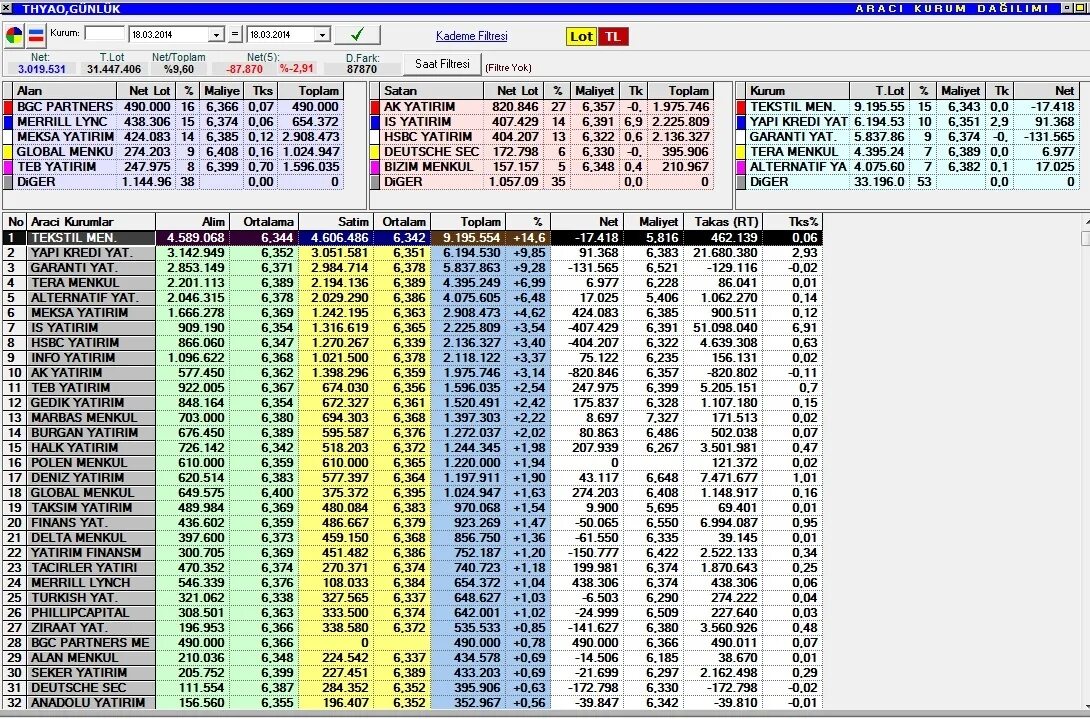Open the pie chart view icon
1090x719 pixels.
[14, 35]
